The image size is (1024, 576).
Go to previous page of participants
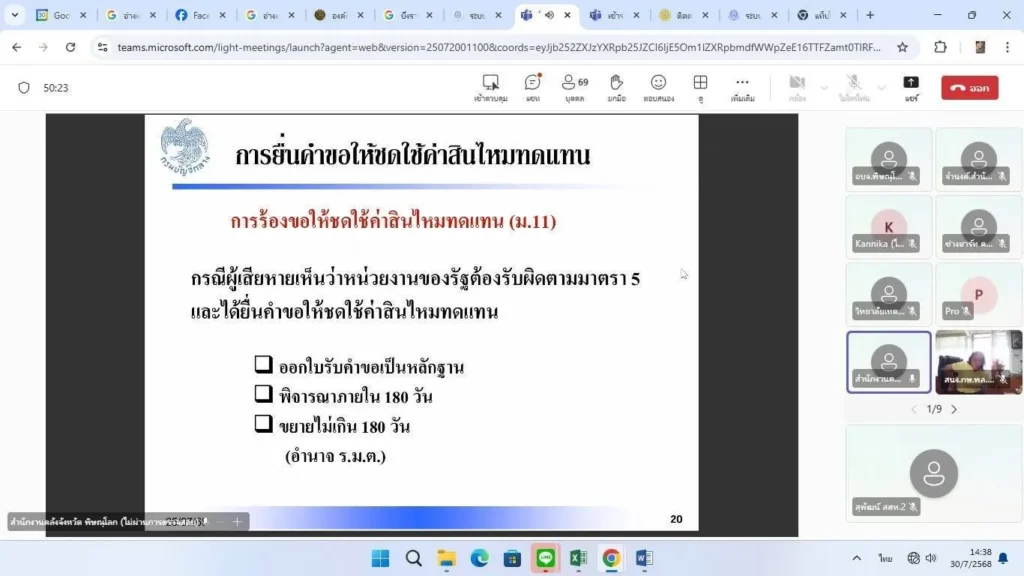click(x=914, y=409)
